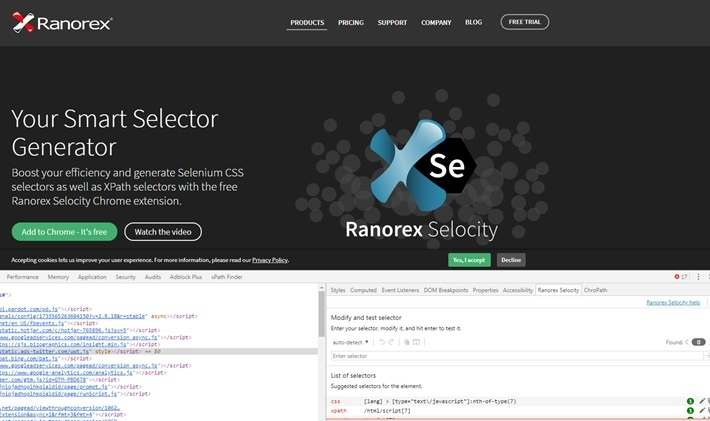This screenshot has height=421, width=710.
Task: Open the bizographics insight.min.js link
Action: click(x=63, y=344)
